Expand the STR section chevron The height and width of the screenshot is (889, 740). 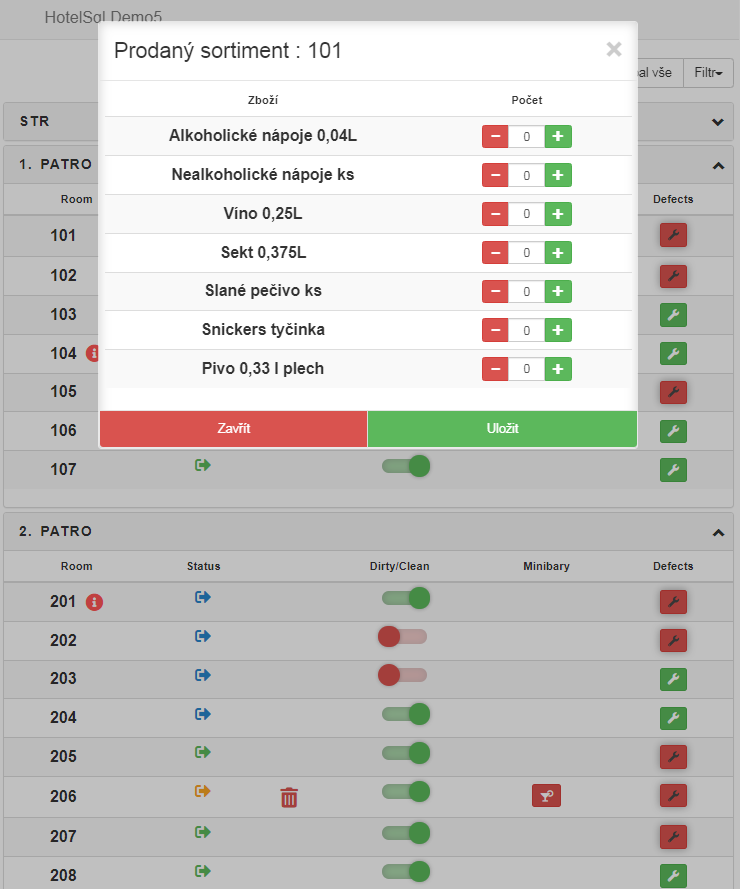pos(717,122)
